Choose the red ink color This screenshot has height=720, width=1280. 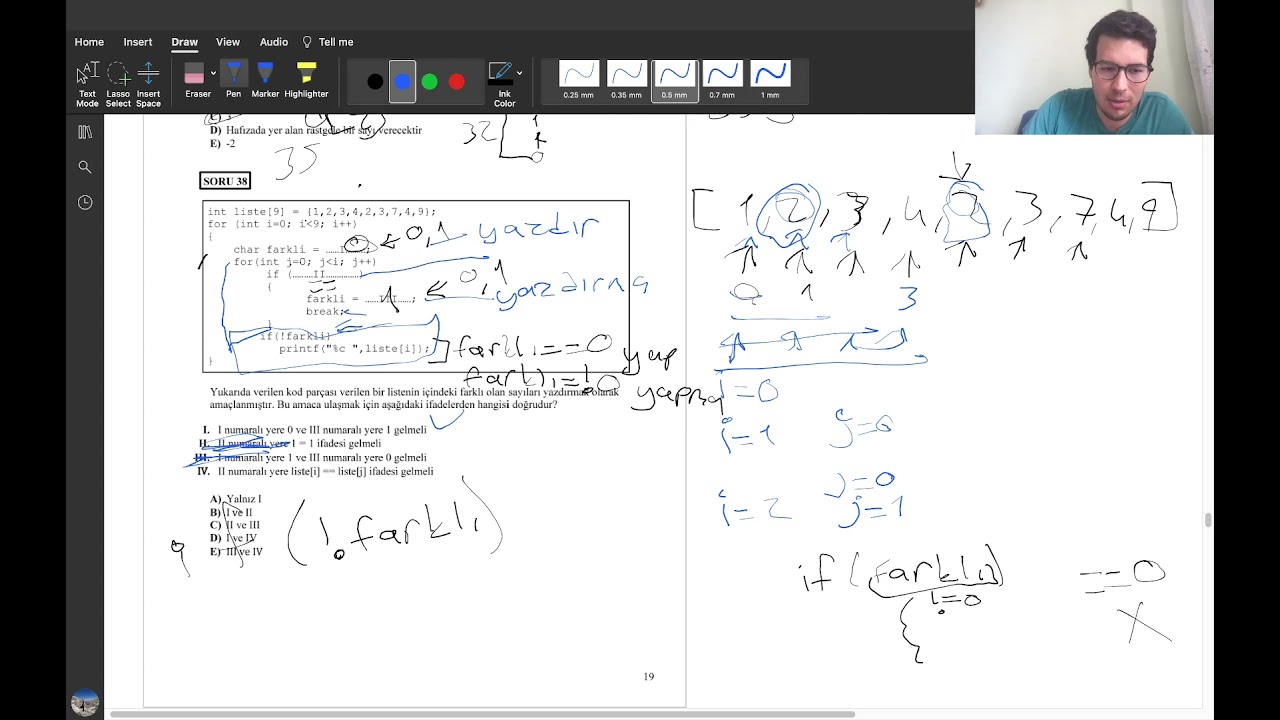pos(457,82)
